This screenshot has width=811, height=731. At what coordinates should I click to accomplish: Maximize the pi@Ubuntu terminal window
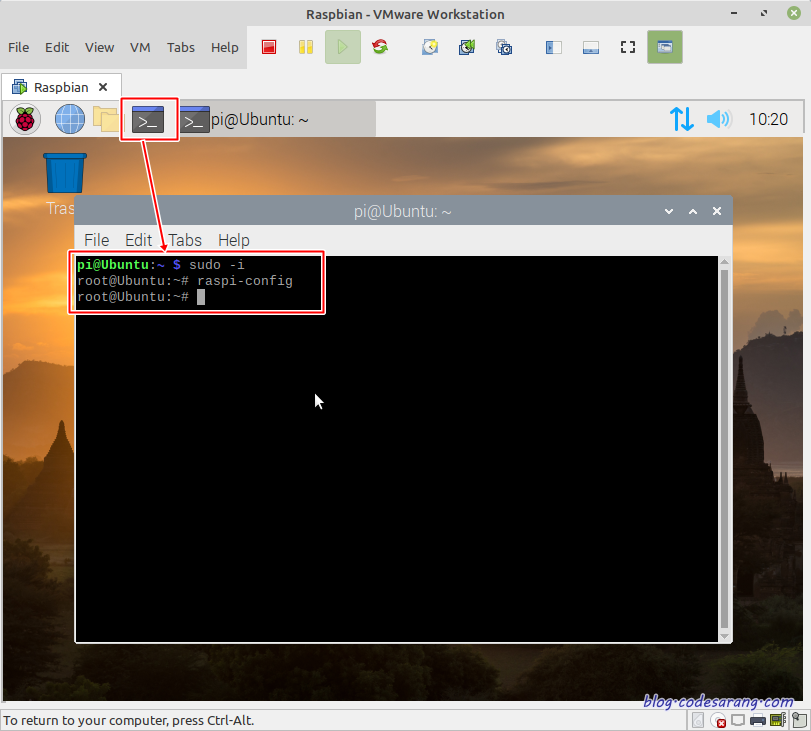click(x=693, y=211)
